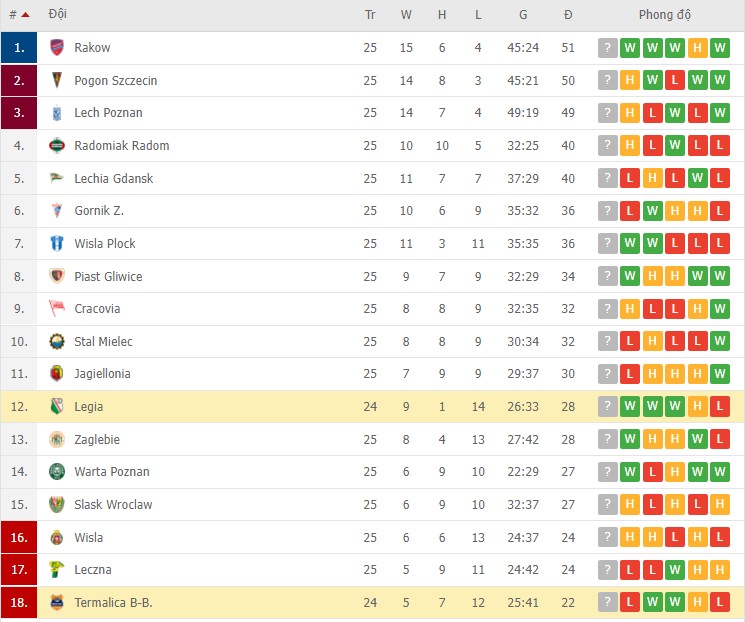Viewport: 745px width, 622px height.
Task: Open the Lechia Gdansk team link
Action: click(113, 179)
